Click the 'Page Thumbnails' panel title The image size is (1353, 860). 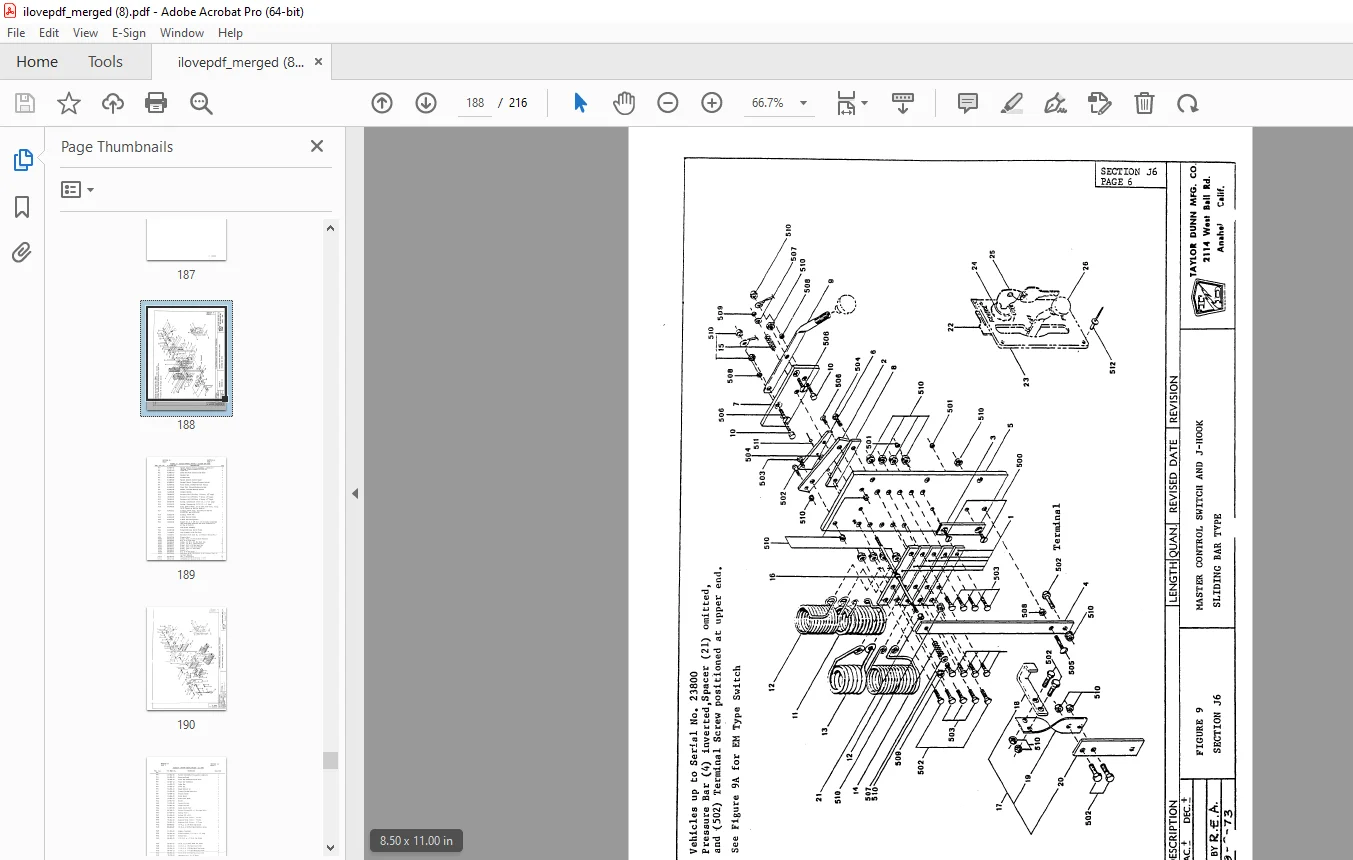click(x=117, y=147)
